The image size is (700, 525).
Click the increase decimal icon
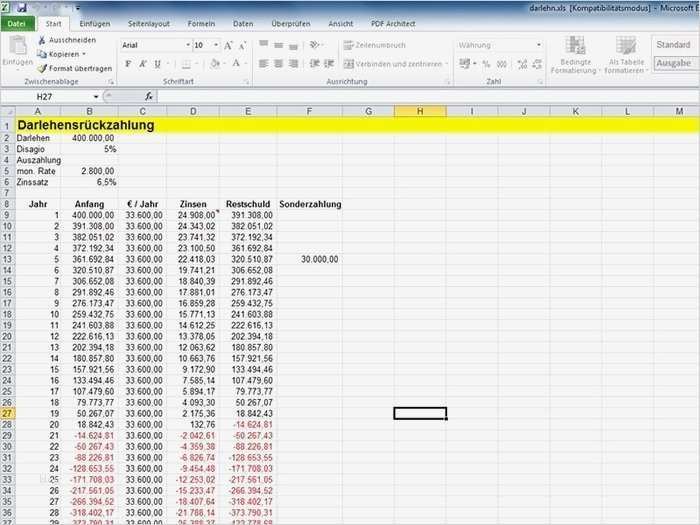click(522, 64)
